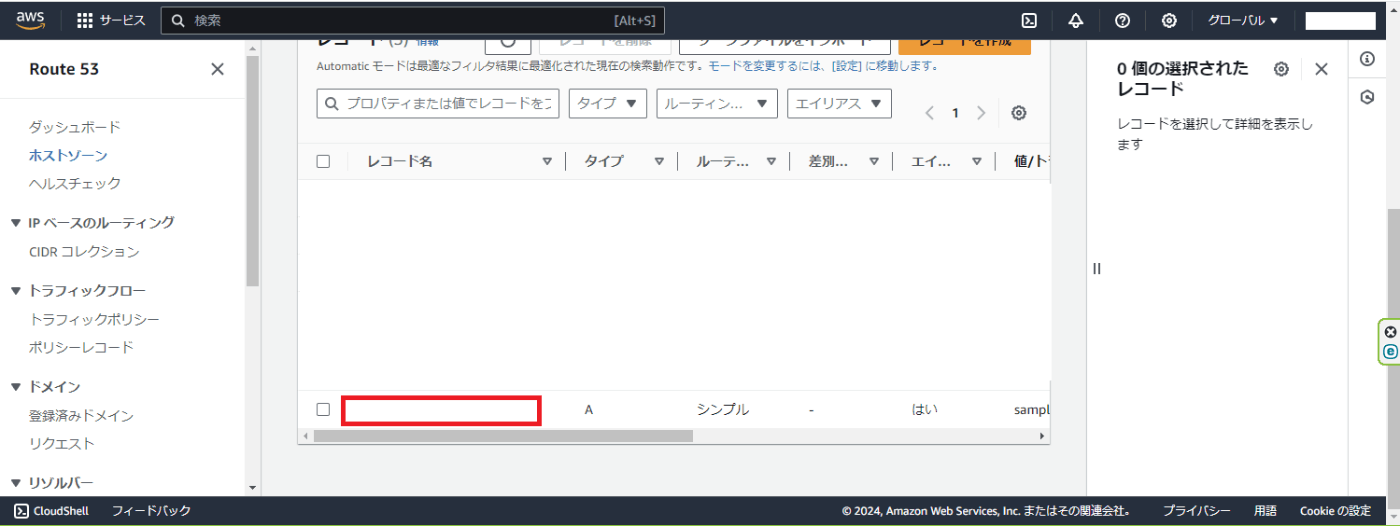Open console settings gear in top bar

pyautogui.click(x=1169, y=20)
